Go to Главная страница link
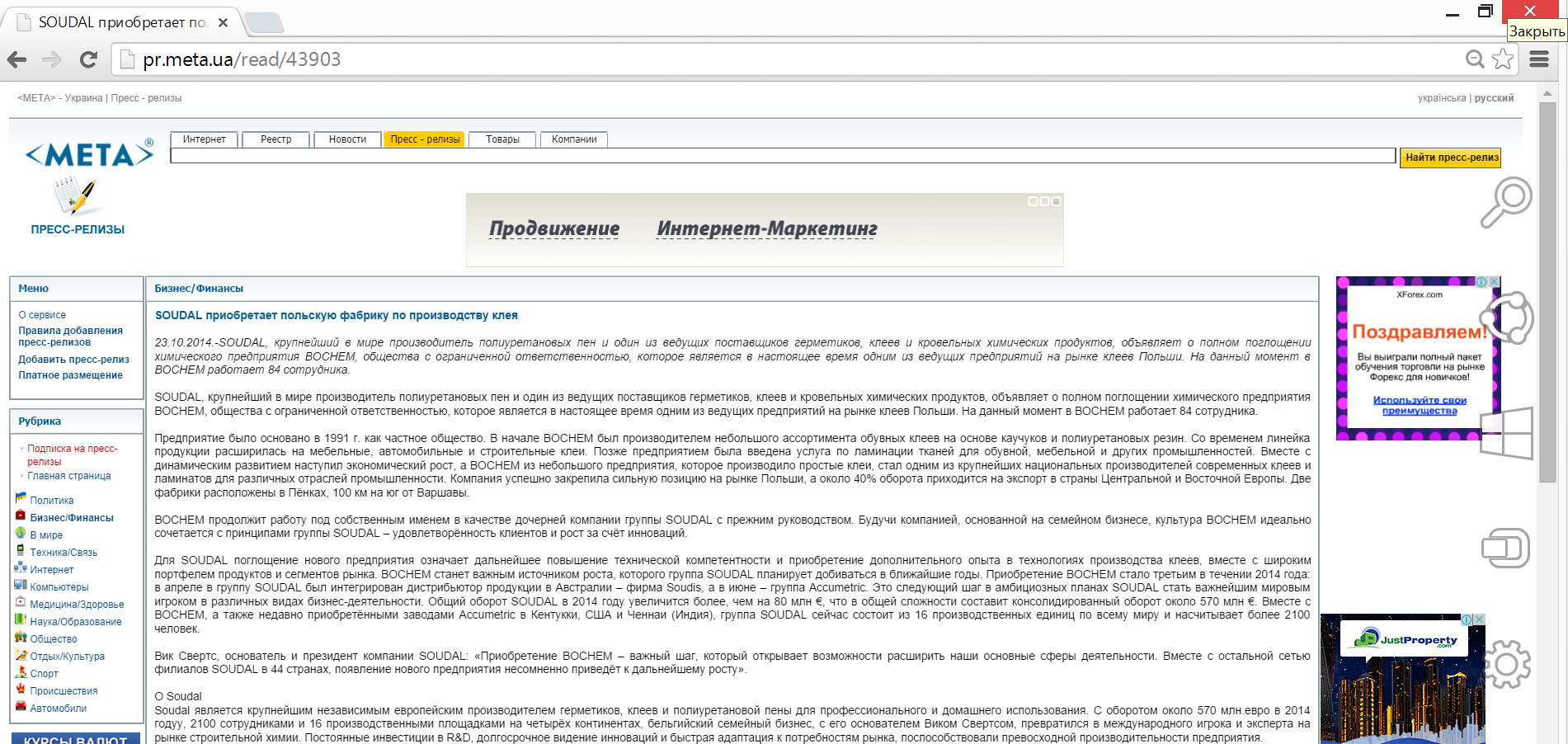 pyautogui.click(x=68, y=476)
